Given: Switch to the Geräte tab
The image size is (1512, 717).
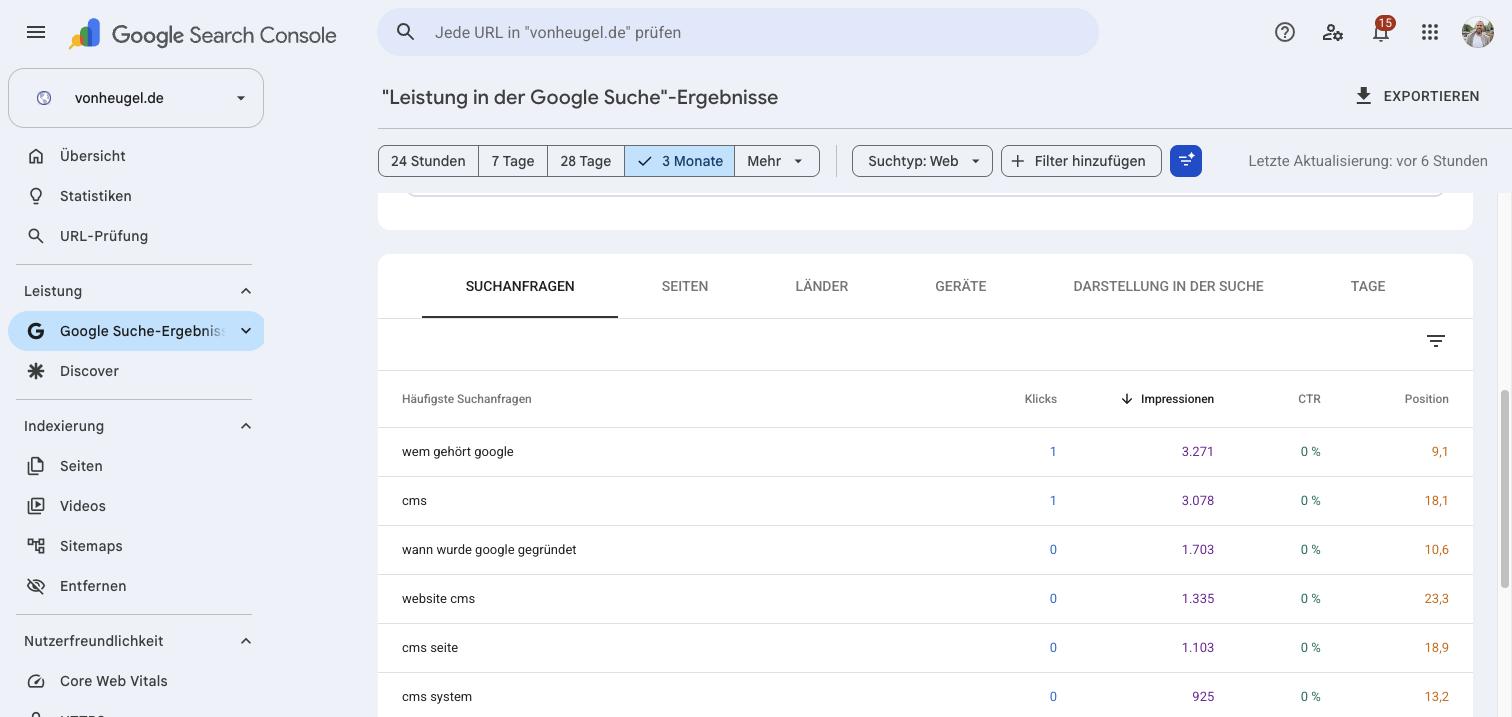Looking at the screenshot, I should 961,286.
